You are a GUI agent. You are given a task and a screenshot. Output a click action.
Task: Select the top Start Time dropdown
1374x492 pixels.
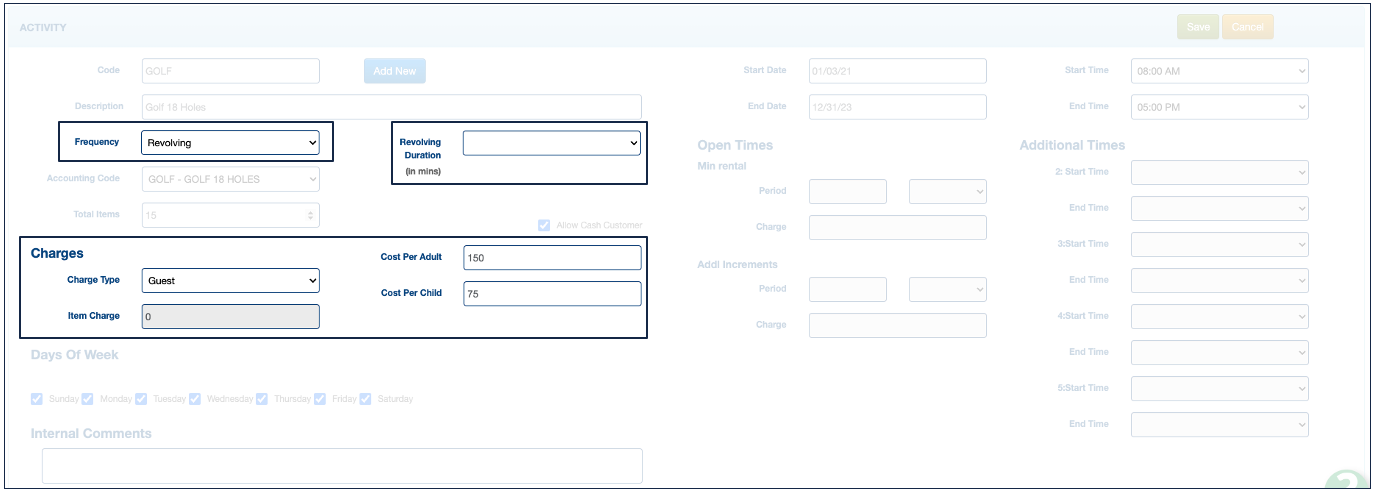[1219, 71]
